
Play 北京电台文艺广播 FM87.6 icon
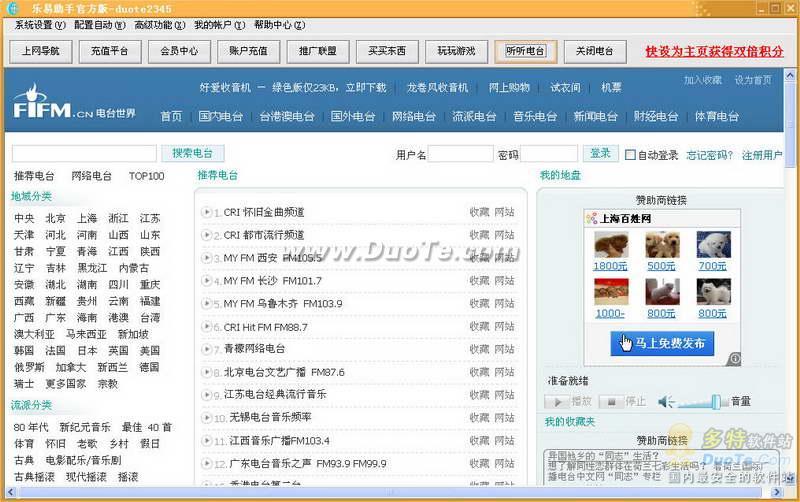point(207,372)
